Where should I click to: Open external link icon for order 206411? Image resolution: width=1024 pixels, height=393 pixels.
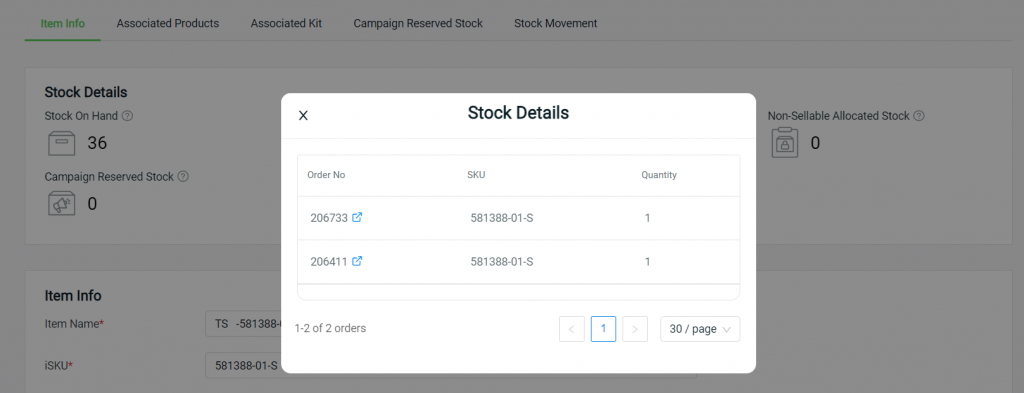[x=357, y=261]
